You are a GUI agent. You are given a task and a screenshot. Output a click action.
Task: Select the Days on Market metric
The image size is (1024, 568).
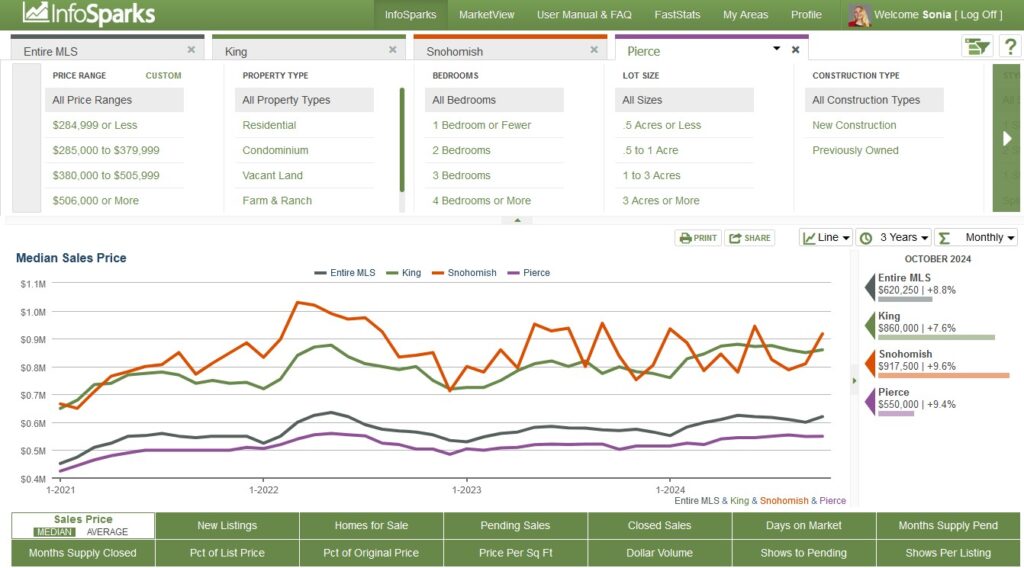pyautogui.click(x=804, y=525)
